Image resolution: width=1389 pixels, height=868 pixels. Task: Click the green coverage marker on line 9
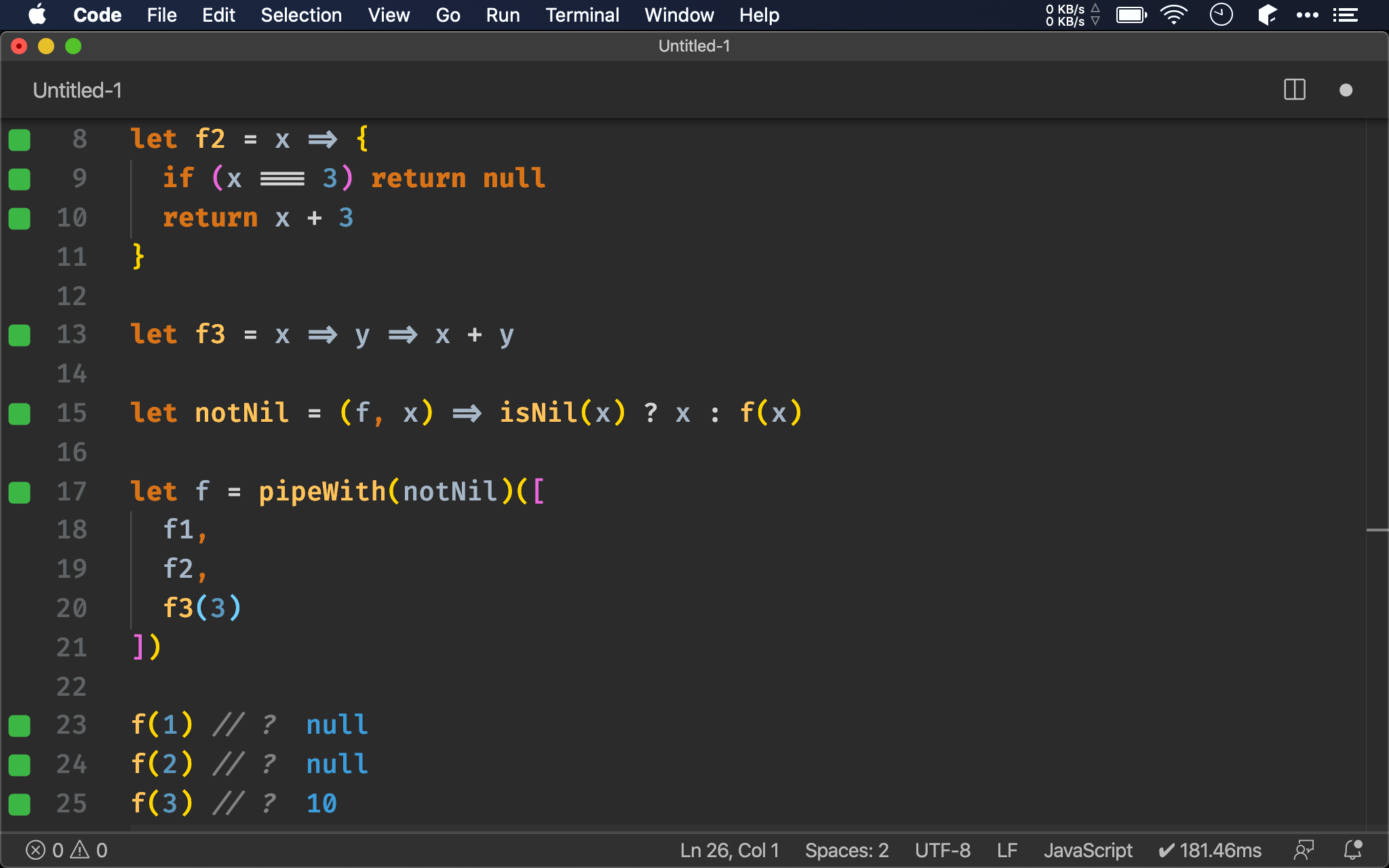(20, 179)
